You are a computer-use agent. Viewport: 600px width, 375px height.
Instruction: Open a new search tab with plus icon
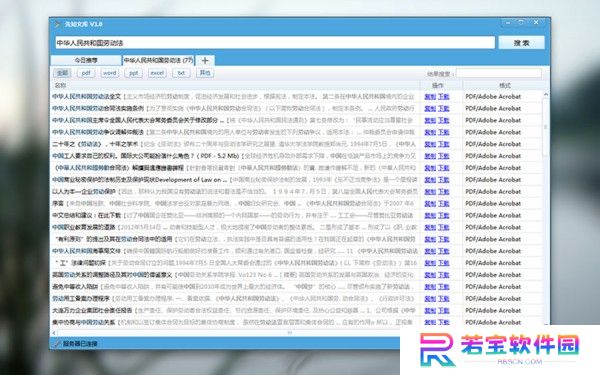(x=205, y=60)
